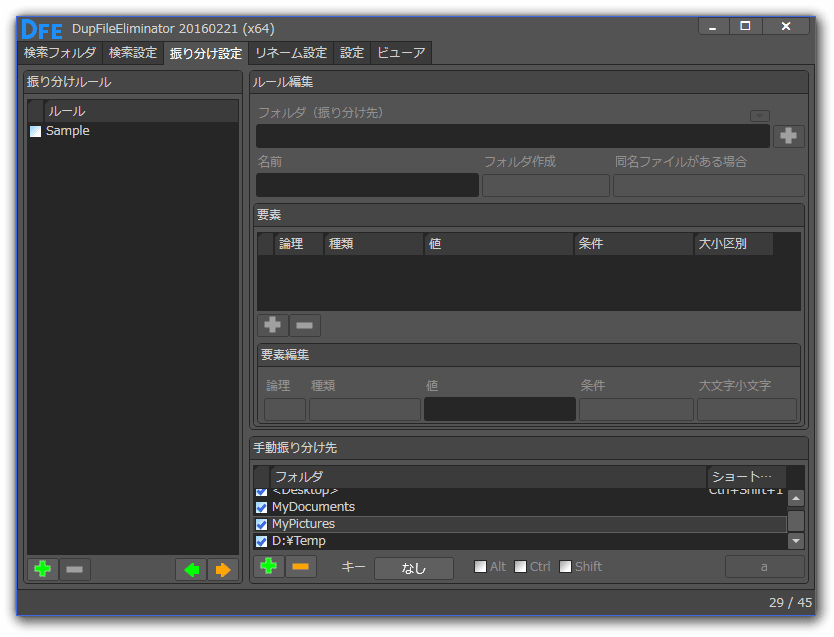Uncheck the D:¥Temp folder checkbox
This screenshot has width=834, height=637.
261,541
